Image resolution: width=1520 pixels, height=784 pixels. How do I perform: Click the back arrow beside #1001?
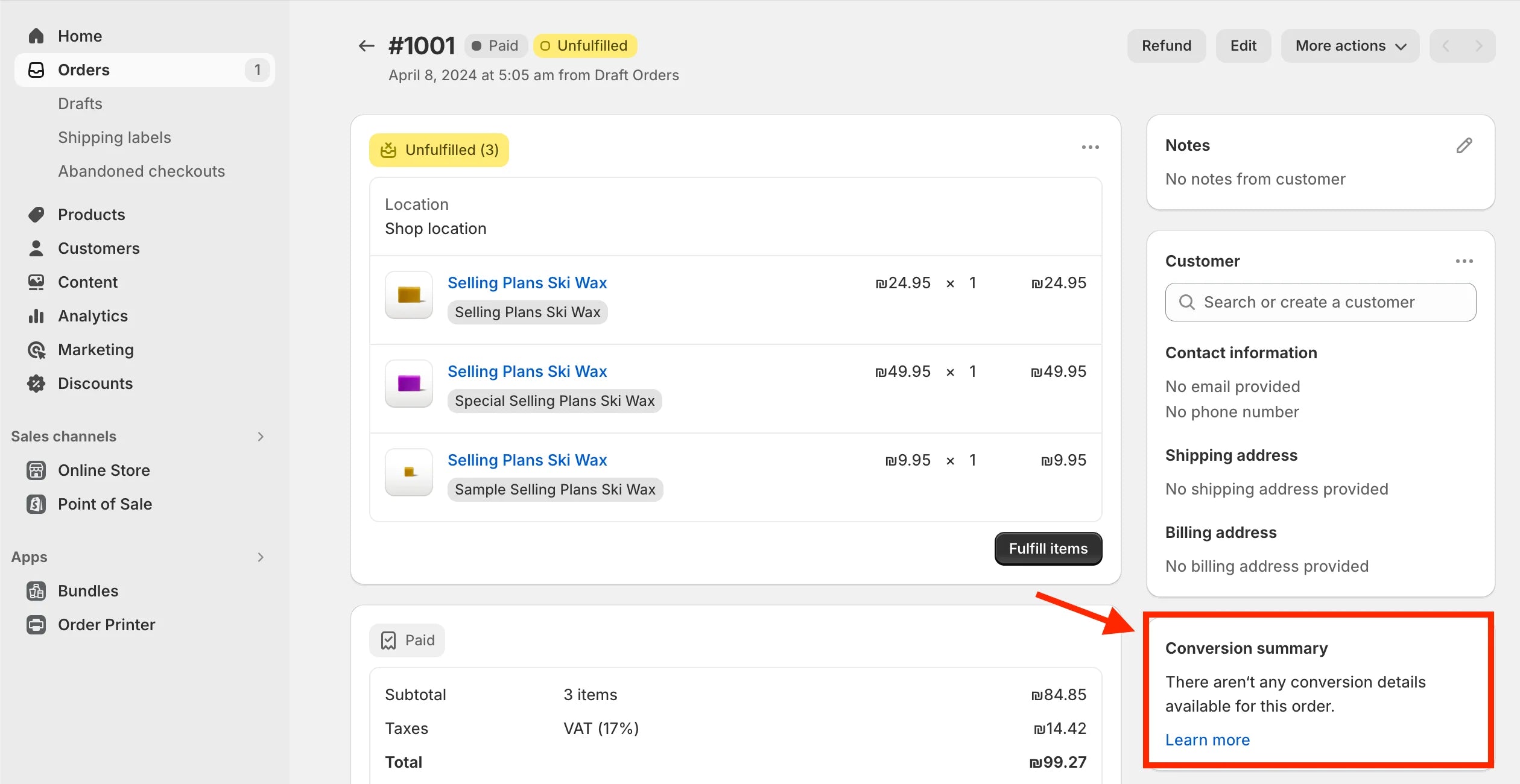tap(366, 45)
